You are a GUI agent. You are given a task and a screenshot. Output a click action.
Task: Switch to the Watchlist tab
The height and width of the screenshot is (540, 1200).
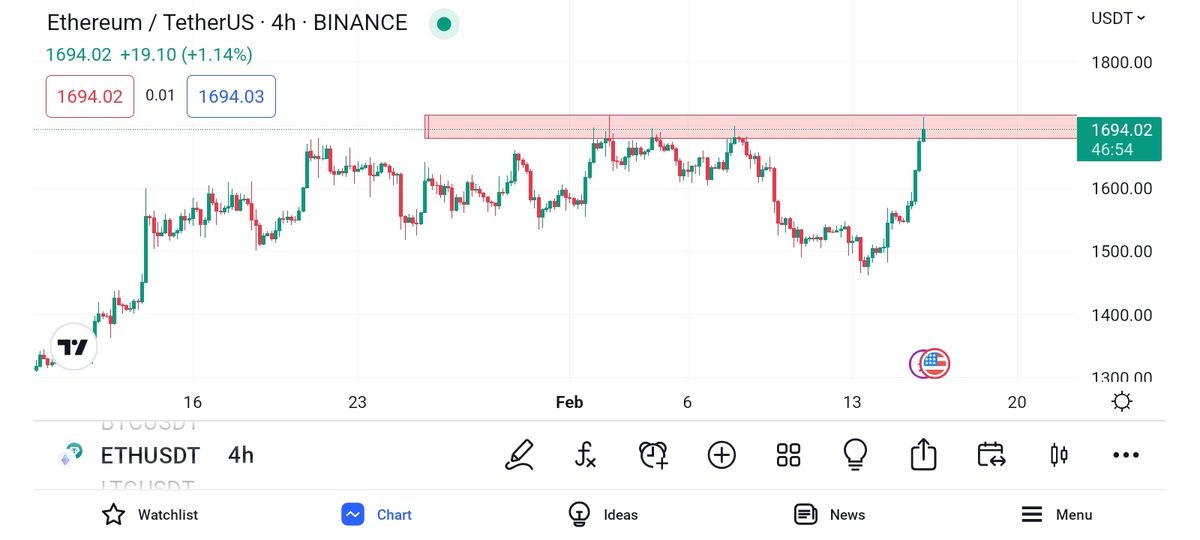click(x=150, y=514)
